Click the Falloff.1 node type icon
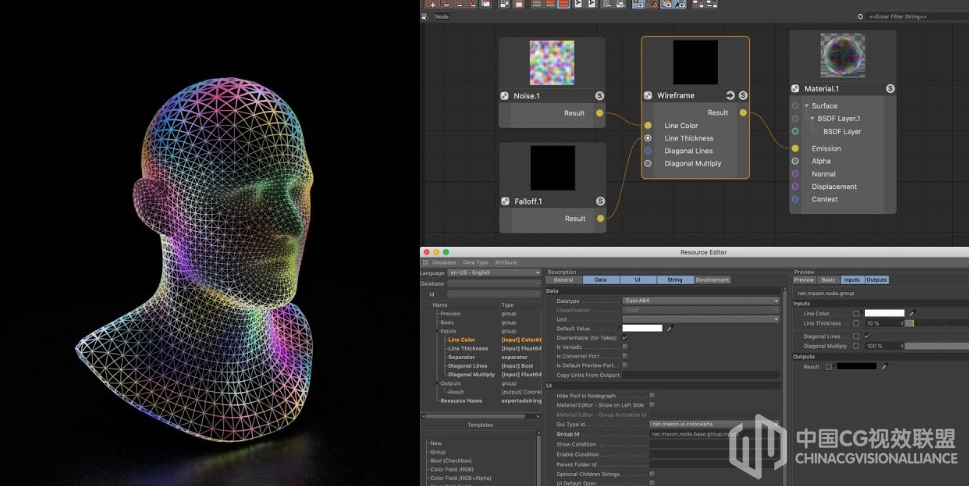Viewport: 969px width, 486px height. pos(506,201)
